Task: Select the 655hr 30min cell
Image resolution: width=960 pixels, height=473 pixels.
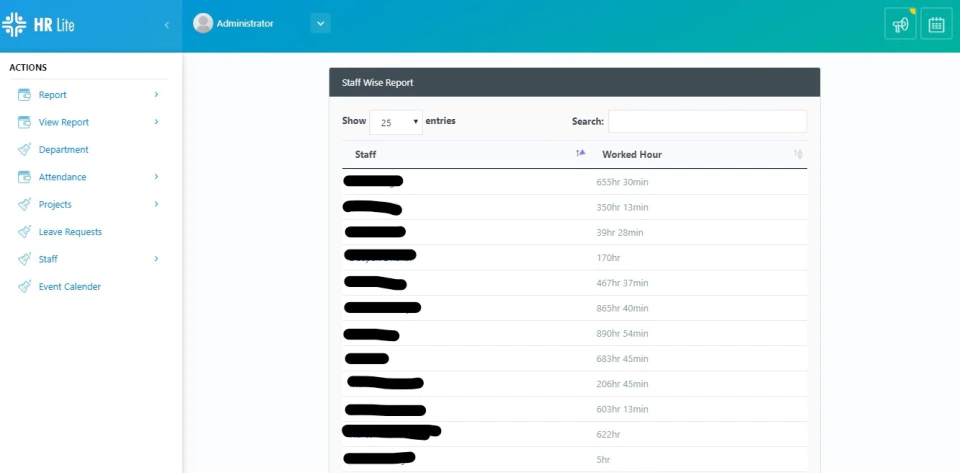Action: pyautogui.click(x=622, y=182)
